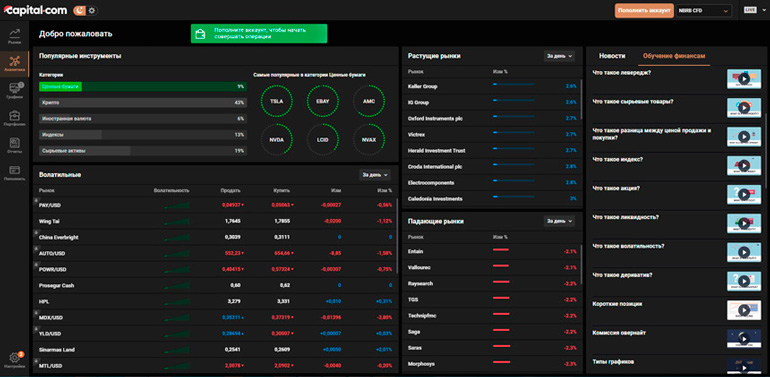770x377 pixels.
Task: Open the Графики charts sidebar icon
Action: coord(14,91)
